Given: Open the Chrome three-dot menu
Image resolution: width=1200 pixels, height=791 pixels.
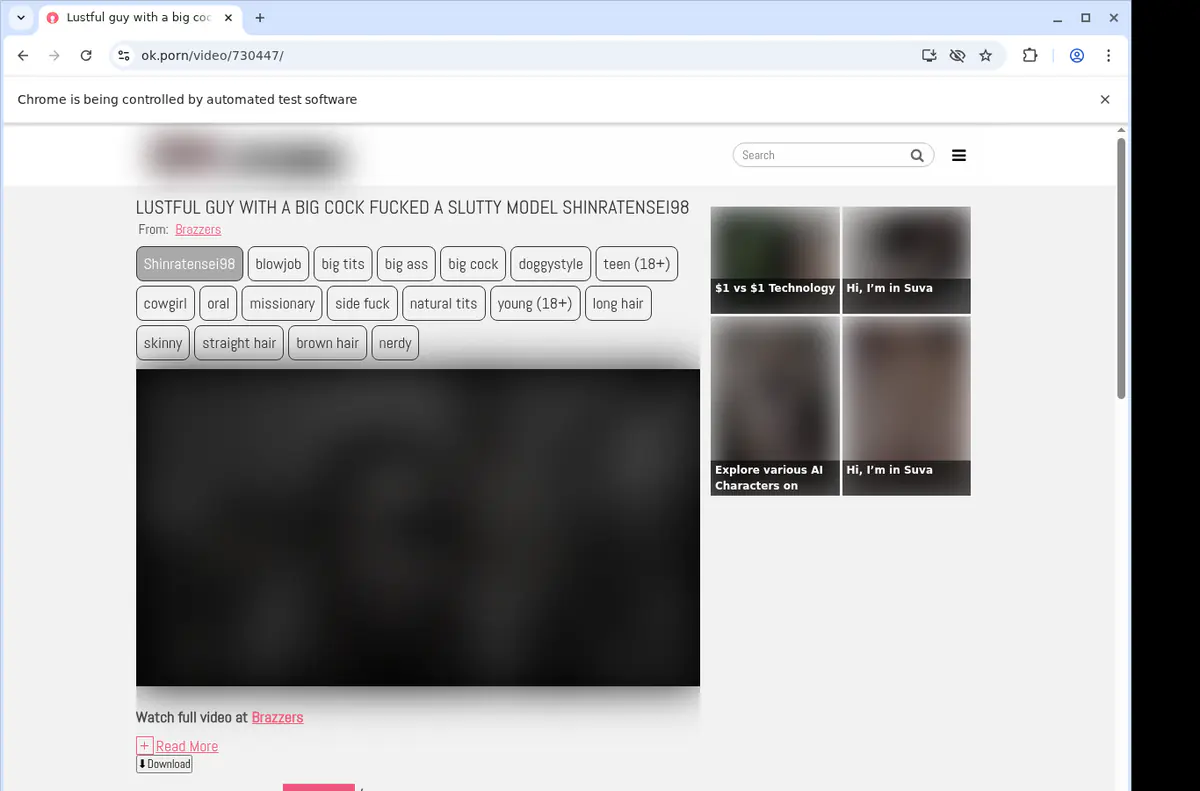Looking at the screenshot, I should pyautogui.click(x=1109, y=56).
